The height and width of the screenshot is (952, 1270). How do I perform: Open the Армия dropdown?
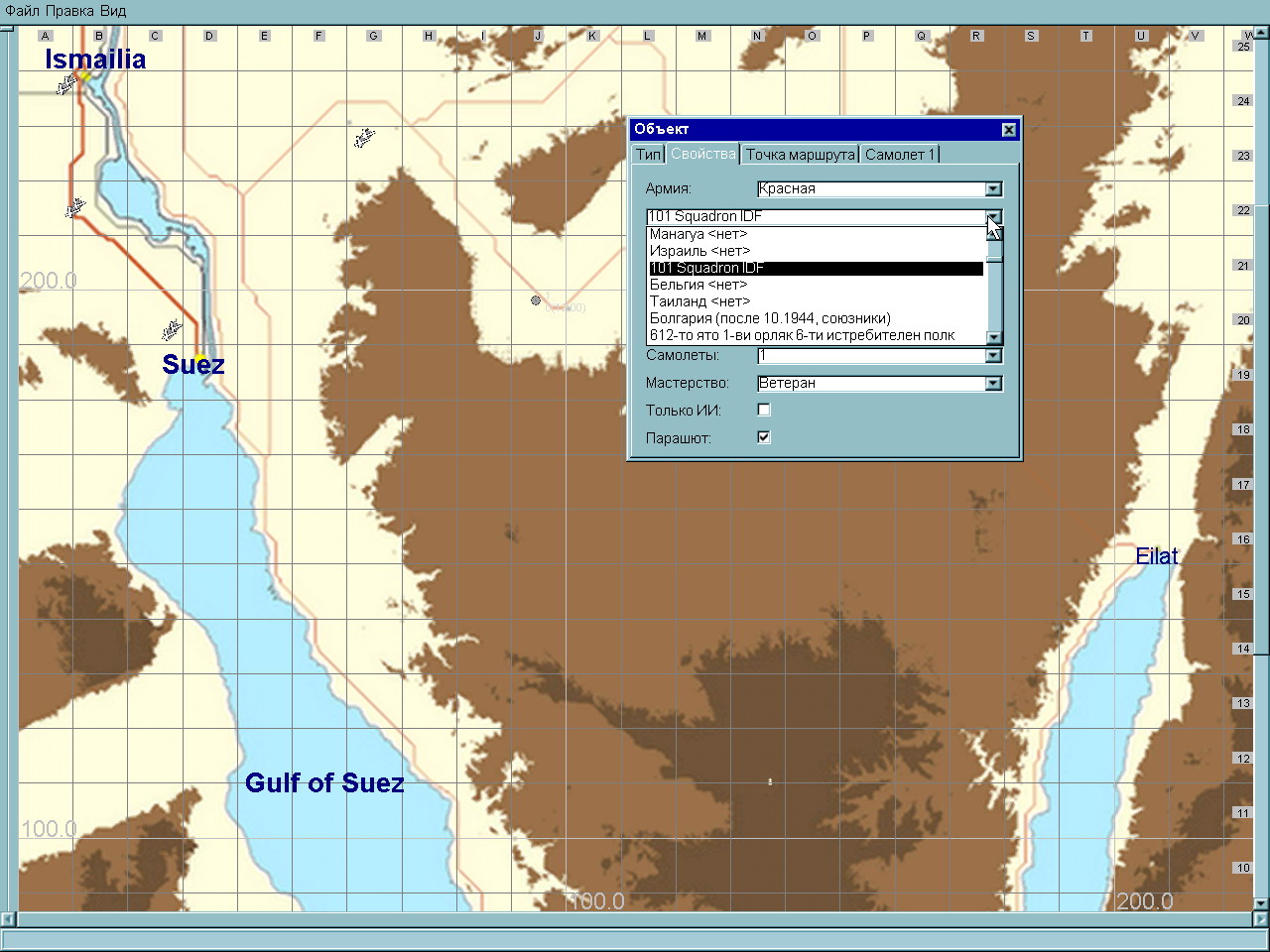click(994, 189)
